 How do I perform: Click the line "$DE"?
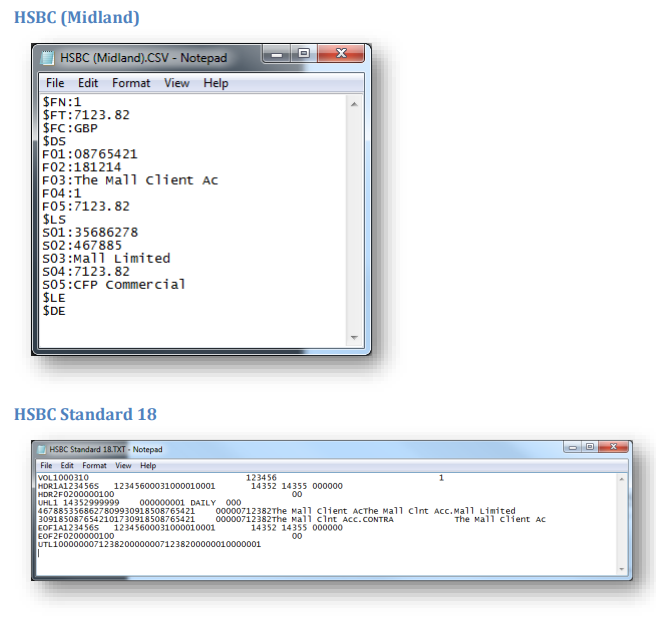pos(54,311)
